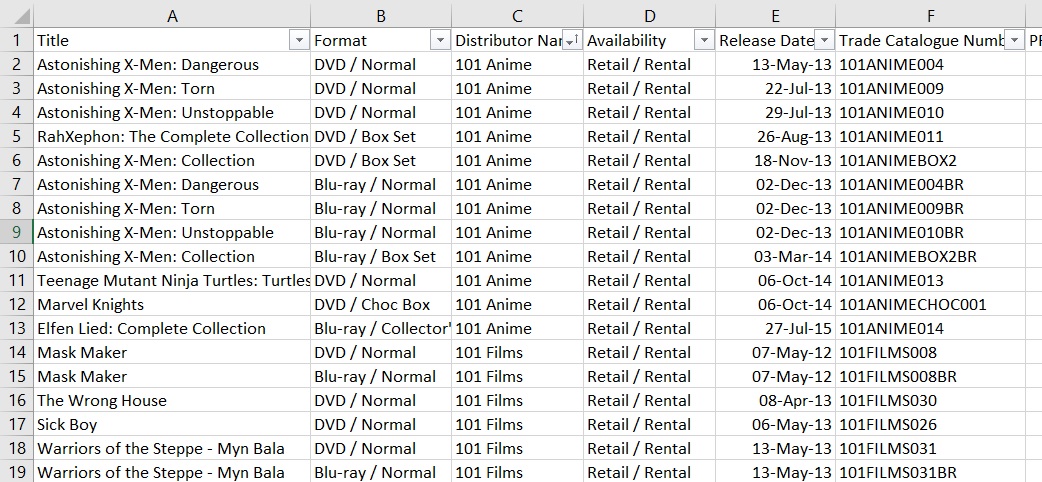
Task: Click the Select All corner triangle
Action: [x=18, y=16]
